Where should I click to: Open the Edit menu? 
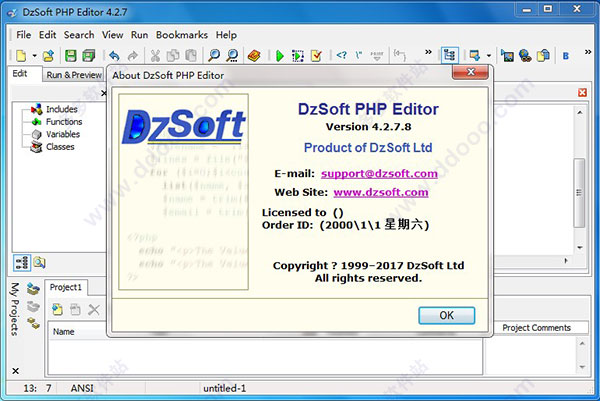pos(47,35)
